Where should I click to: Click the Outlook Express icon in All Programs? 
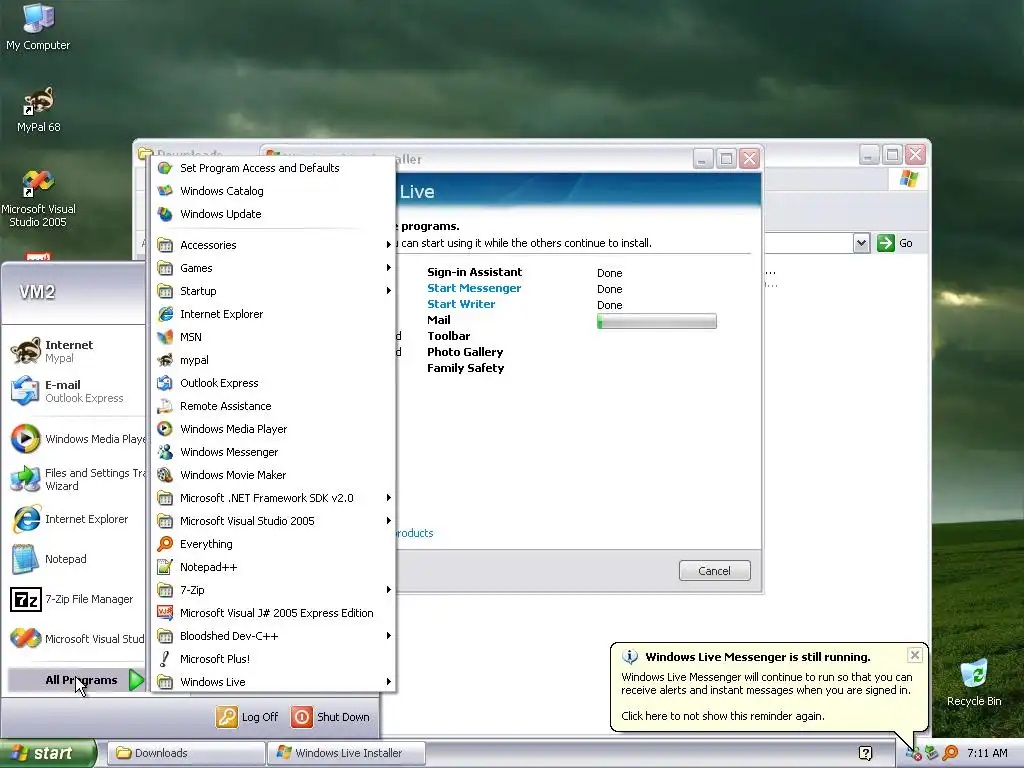pyautogui.click(x=165, y=383)
